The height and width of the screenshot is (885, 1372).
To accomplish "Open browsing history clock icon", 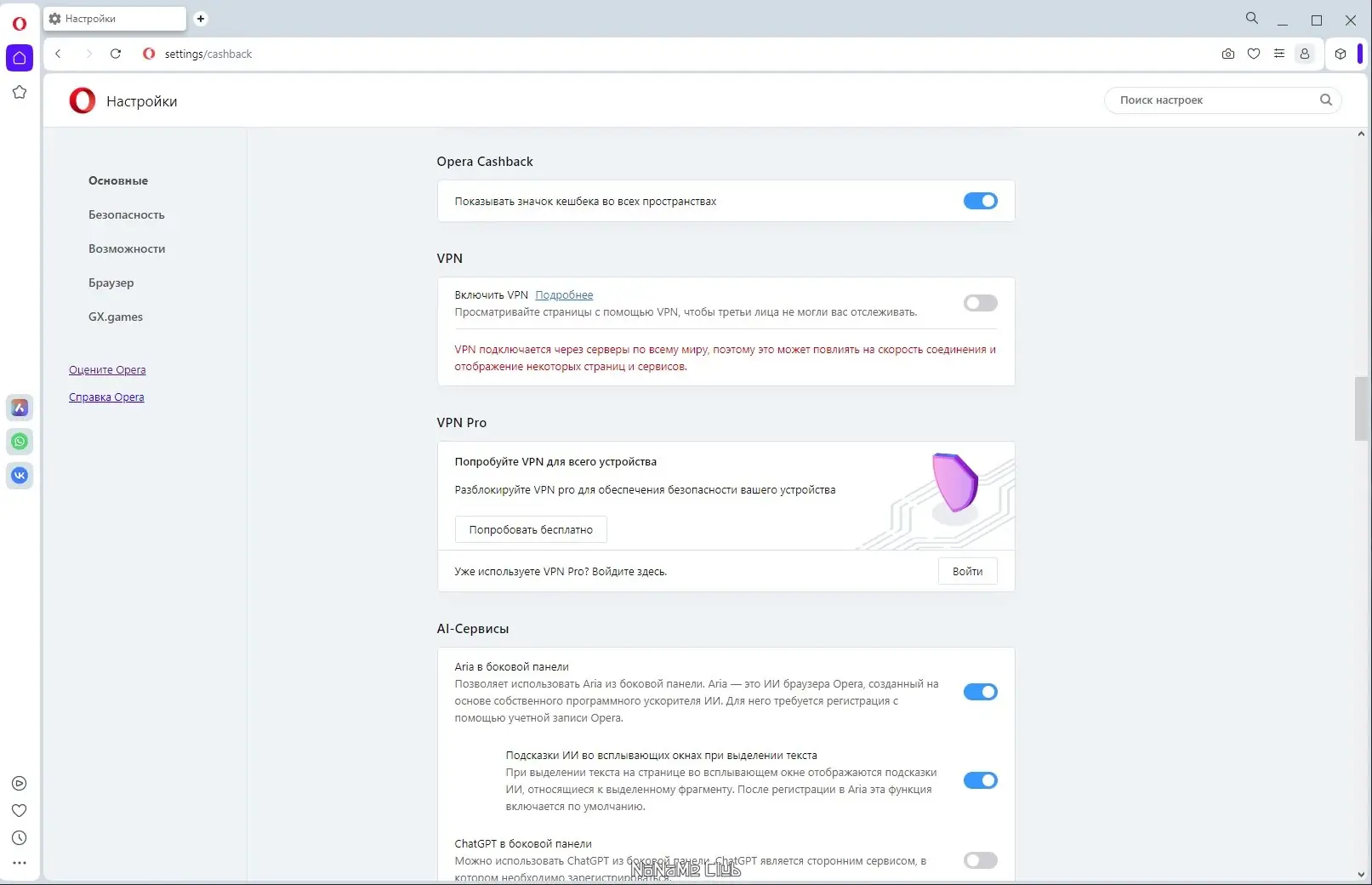I will click(x=20, y=838).
